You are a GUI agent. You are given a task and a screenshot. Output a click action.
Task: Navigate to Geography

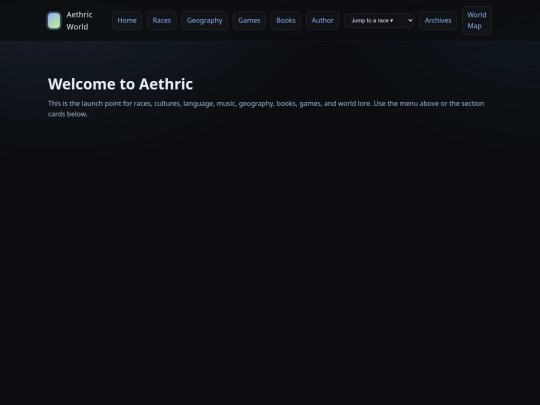tap(205, 20)
